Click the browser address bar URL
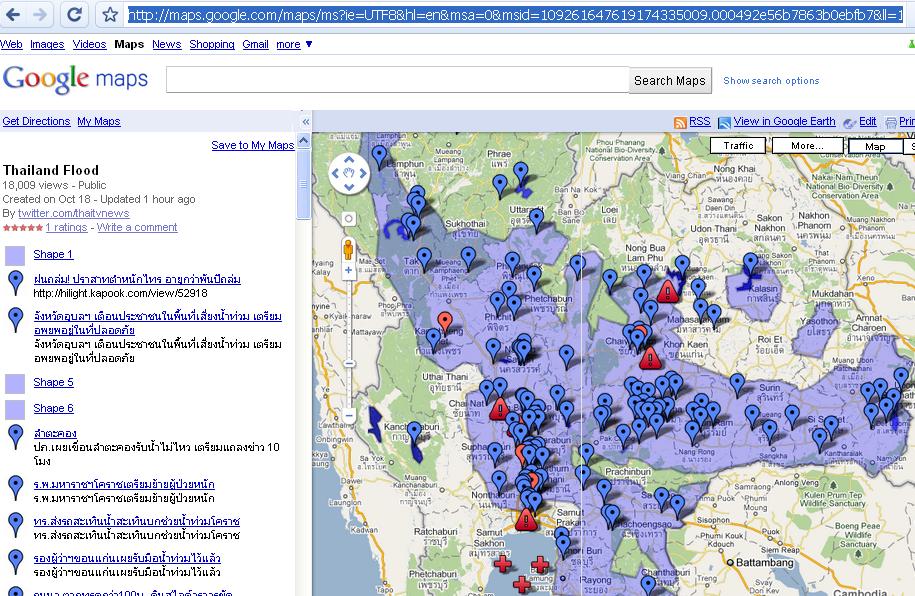Viewport: 915px width, 596px height. (x=516, y=15)
